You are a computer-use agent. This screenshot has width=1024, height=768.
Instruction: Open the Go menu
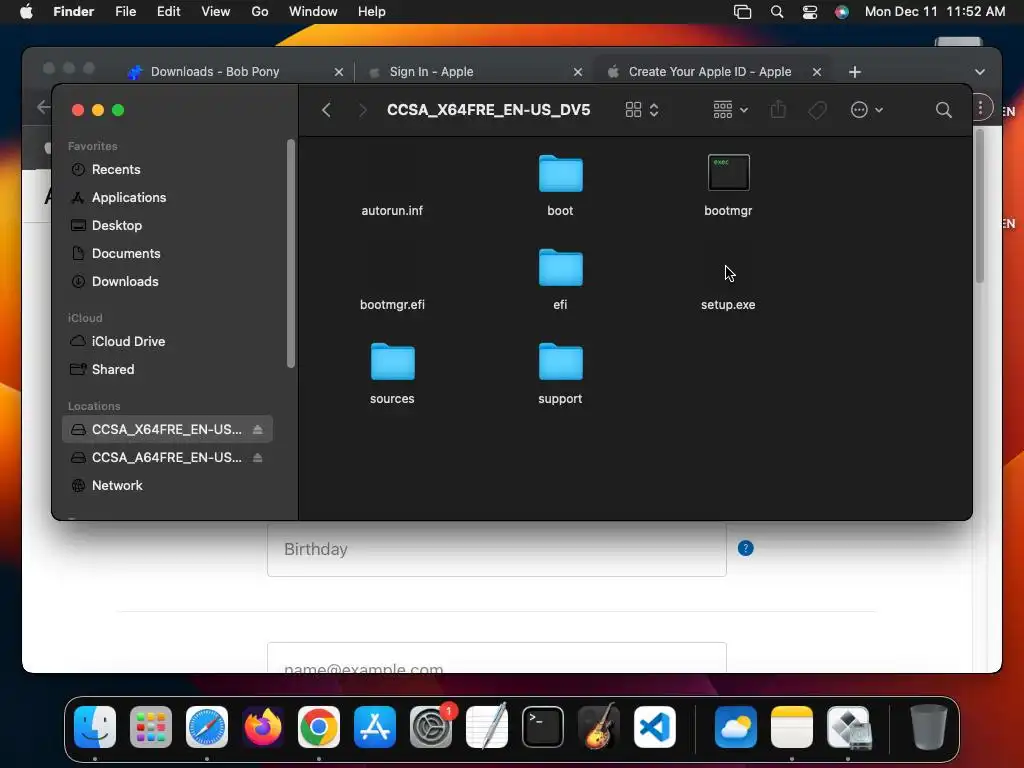(260, 12)
